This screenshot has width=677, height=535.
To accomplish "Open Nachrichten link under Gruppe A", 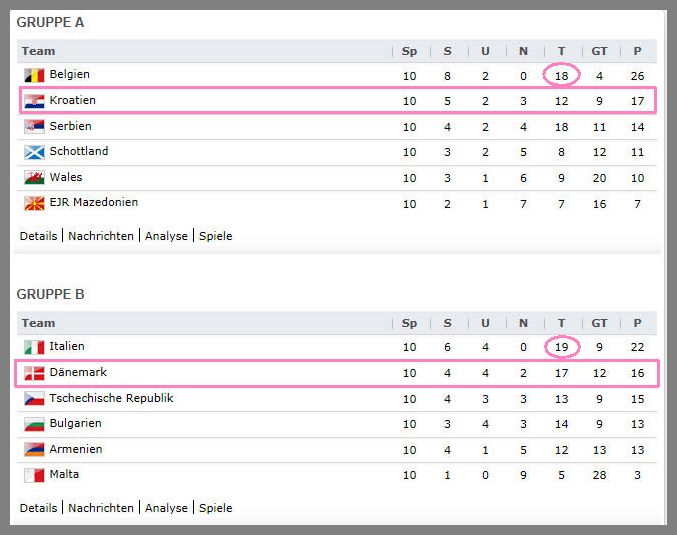I will coord(101,236).
